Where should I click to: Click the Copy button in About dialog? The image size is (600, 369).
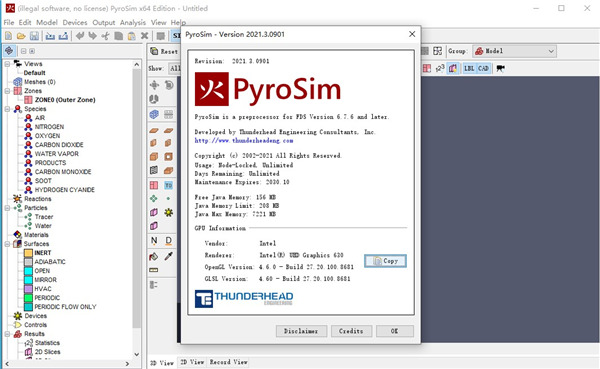pyautogui.click(x=385, y=261)
